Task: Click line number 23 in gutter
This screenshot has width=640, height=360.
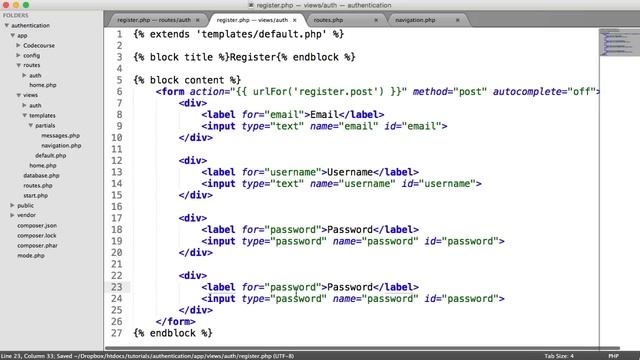Action: [x=116, y=287]
